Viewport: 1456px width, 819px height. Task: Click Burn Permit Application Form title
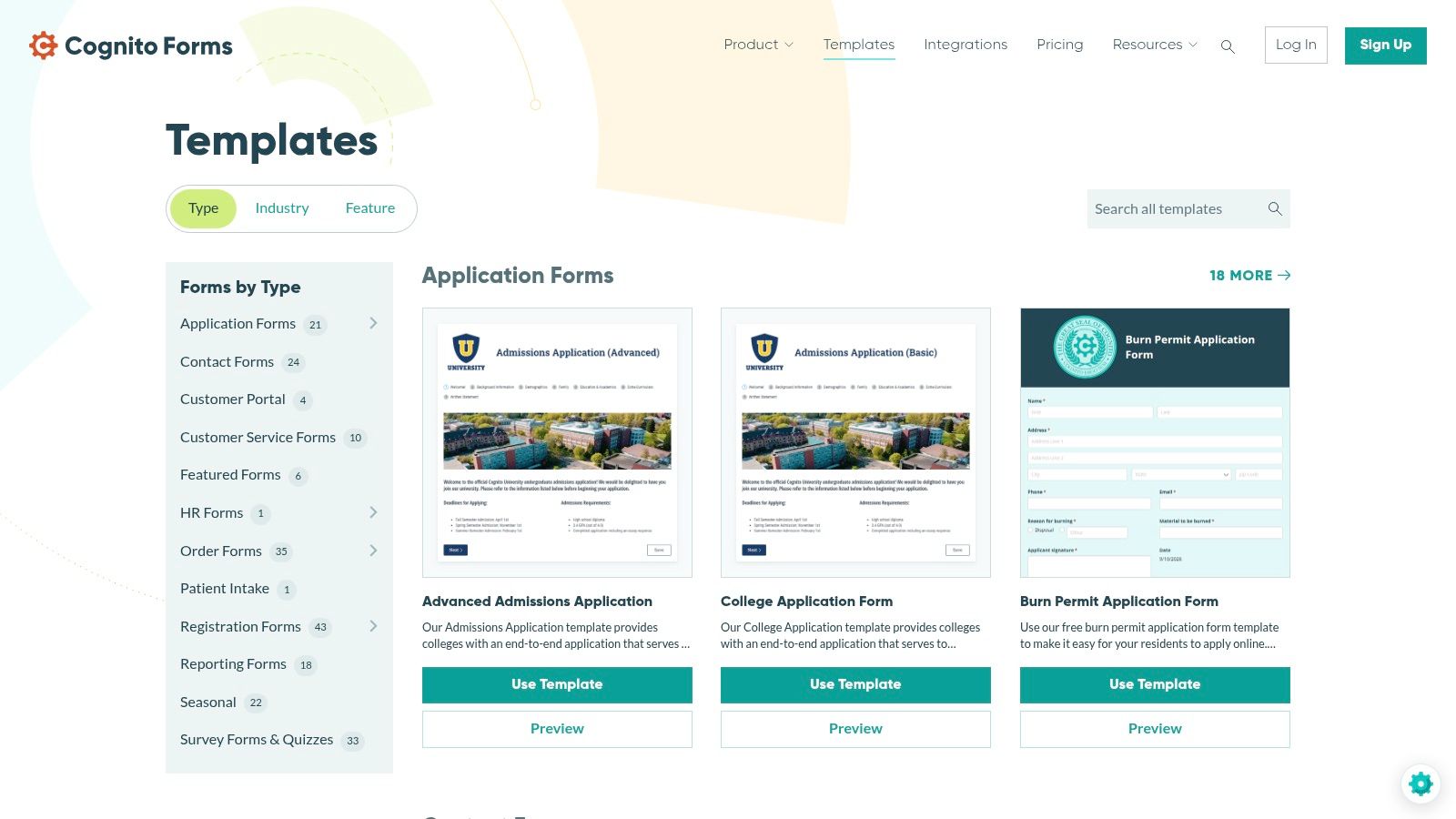(x=1119, y=602)
